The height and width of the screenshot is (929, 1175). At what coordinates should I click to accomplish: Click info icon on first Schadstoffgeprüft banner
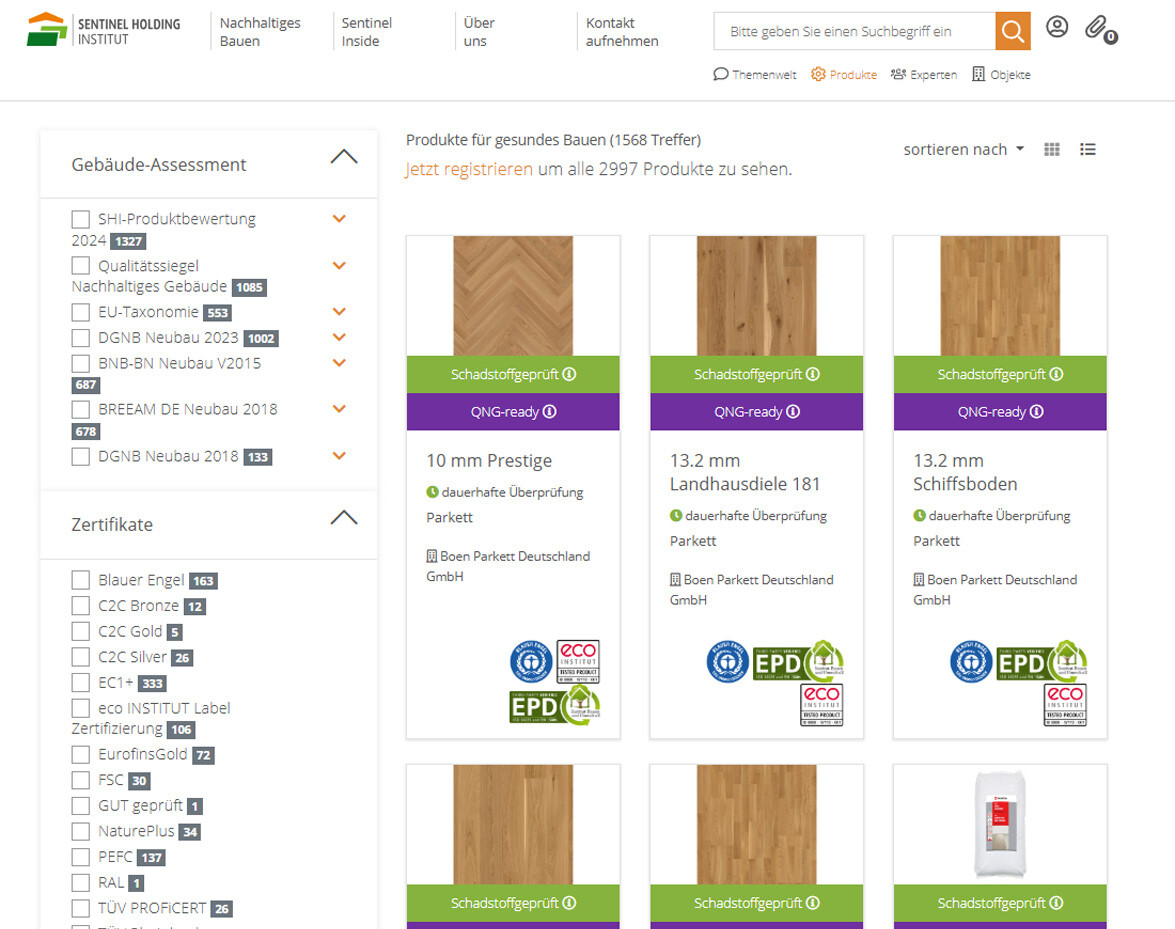pyautogui.click(x=570, y=374)
